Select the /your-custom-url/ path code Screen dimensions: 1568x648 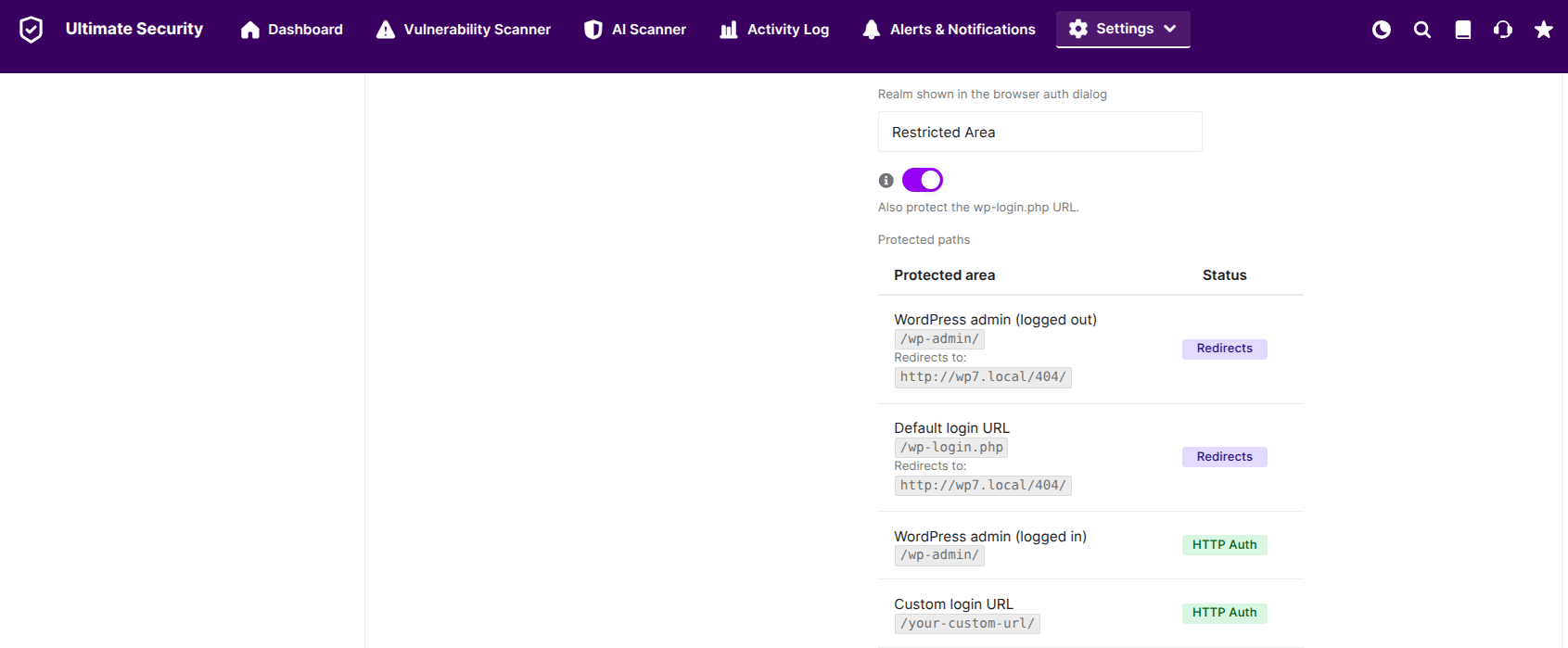coord(967,624)
